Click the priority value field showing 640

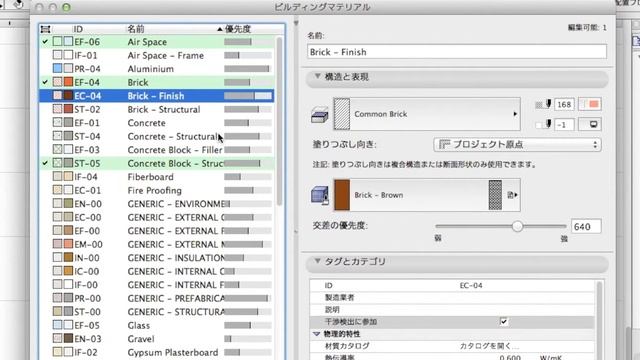tap(586, 227)
